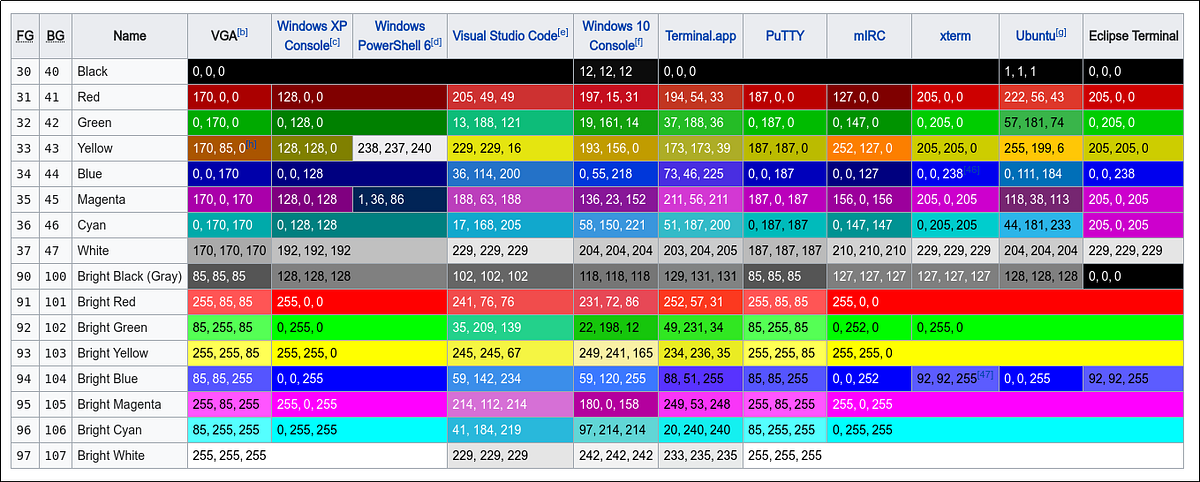Pick Windows 10 Console Bright Magenta swatch 180, 0, 158
Viewport: 1200px width, 482px height.
616,404
